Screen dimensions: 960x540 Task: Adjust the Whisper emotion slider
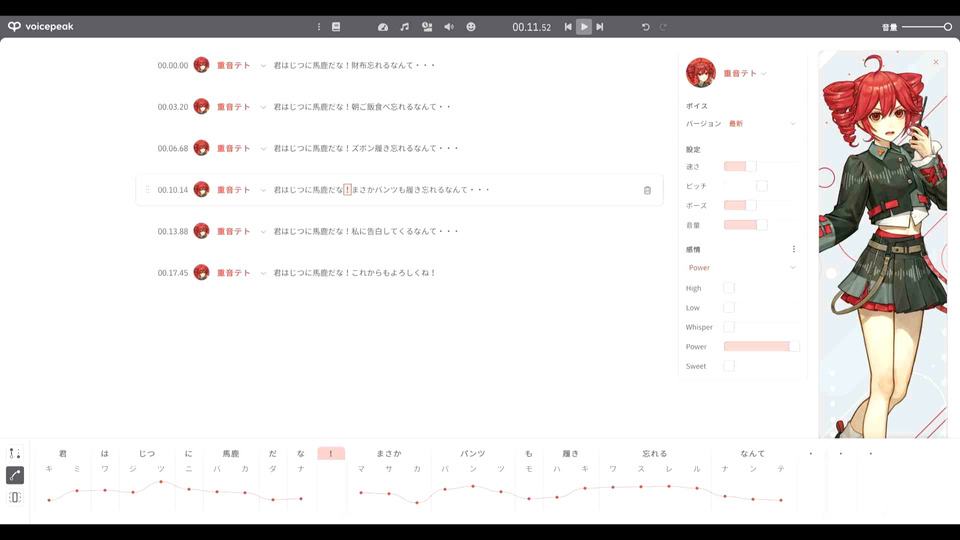(x=761, y=327)
